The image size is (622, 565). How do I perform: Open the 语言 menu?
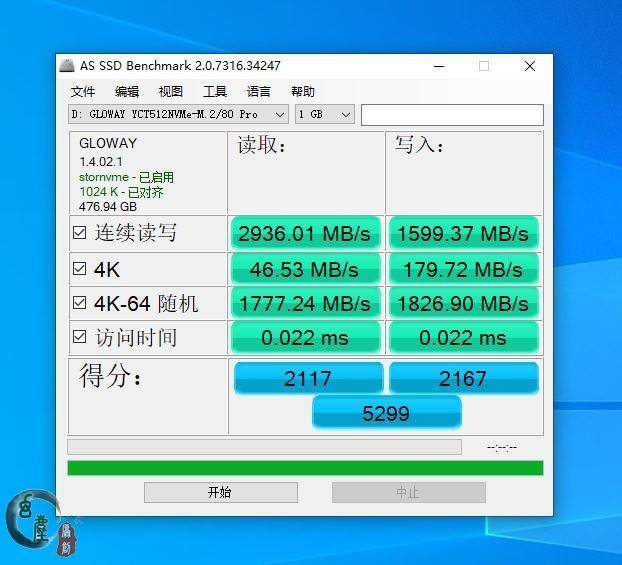[259, 92]
